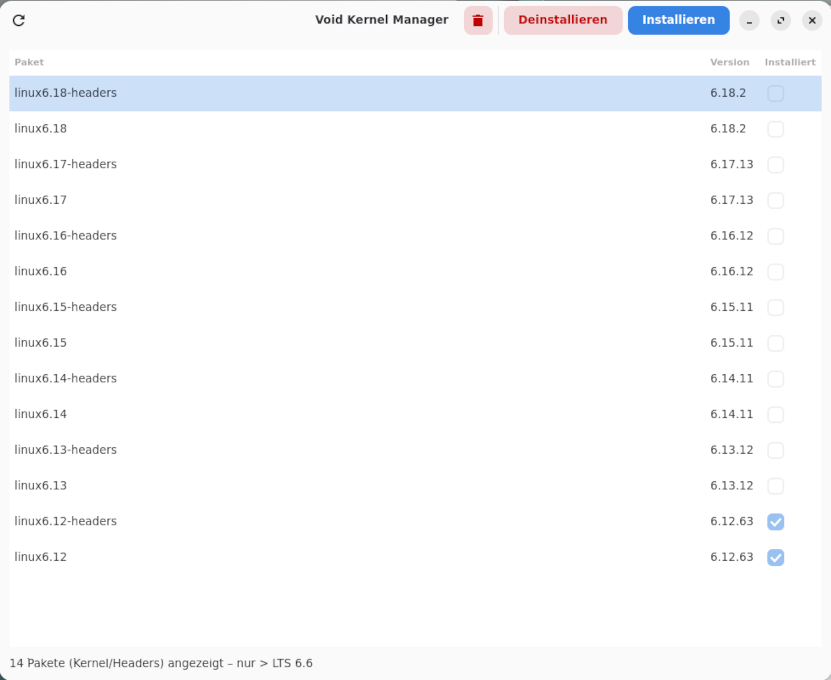This screenshot has height=680, width=831.
Task: Mark linux6.17 for installation
Action: tap(775, 200)
